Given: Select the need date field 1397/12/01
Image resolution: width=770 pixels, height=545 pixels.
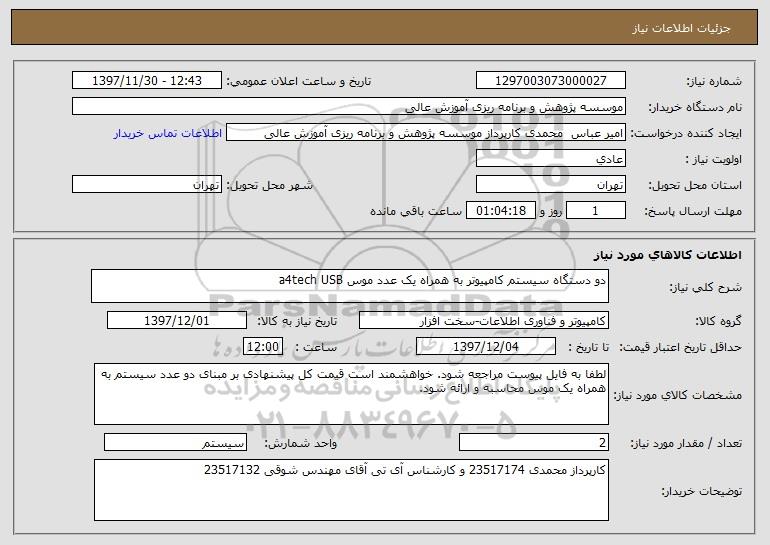Looking at the screenshot, I should pos(177,320).
